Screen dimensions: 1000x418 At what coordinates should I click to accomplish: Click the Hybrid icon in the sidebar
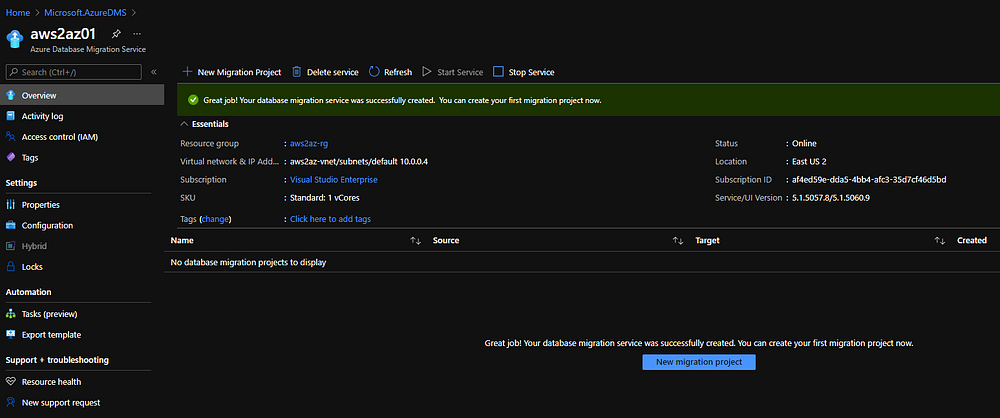[10, 246]
